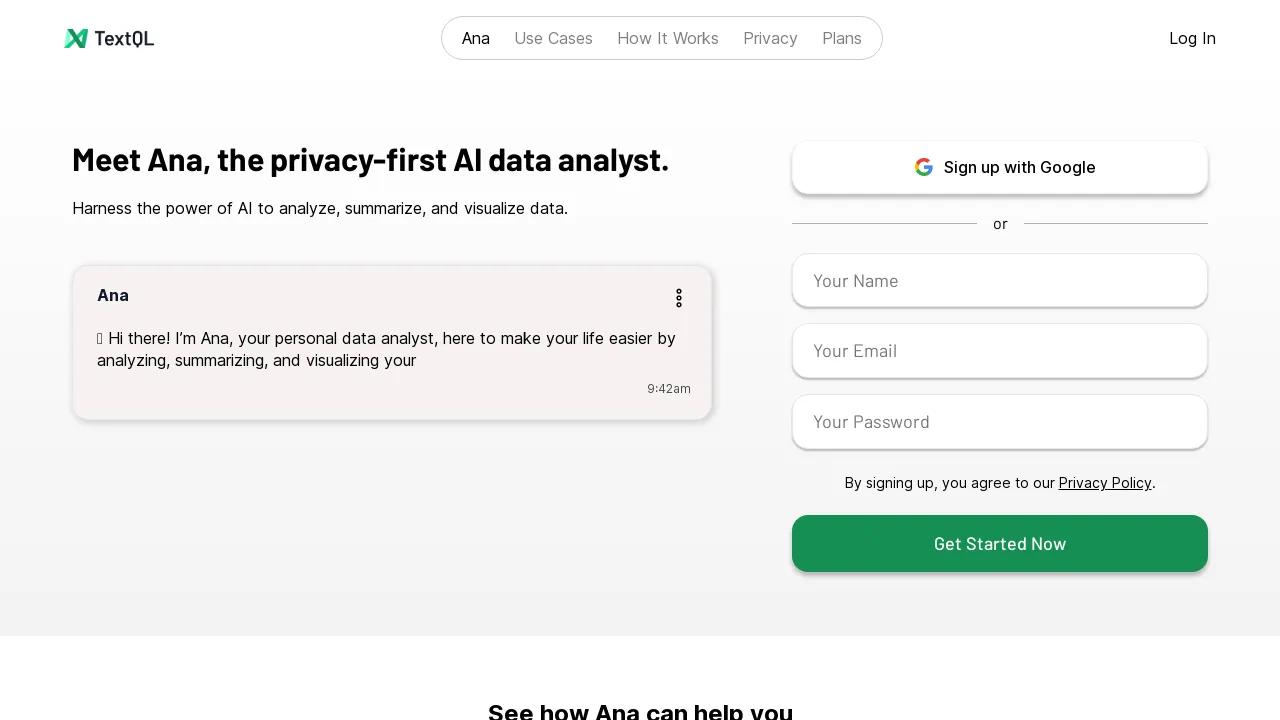Image resolution: width=1280 pixels, height=720 pixels.
Task: Click the TextQL logo icon
Action: coord(76,38)
